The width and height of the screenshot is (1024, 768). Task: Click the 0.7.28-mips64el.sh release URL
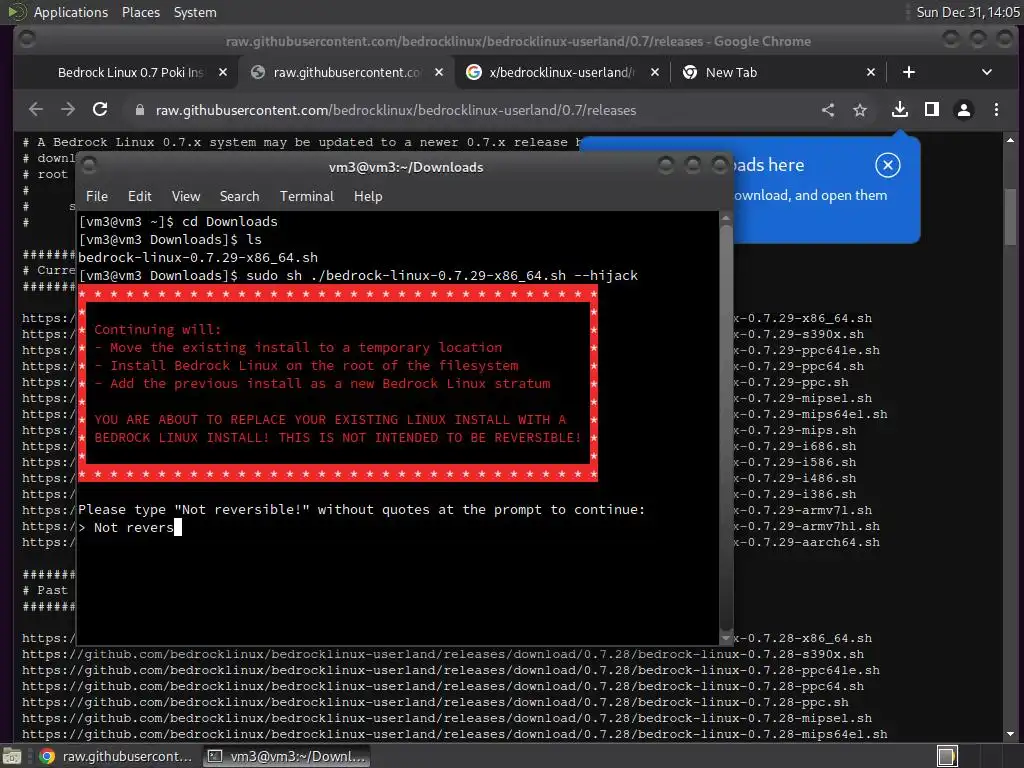click(x=455, y=734)
